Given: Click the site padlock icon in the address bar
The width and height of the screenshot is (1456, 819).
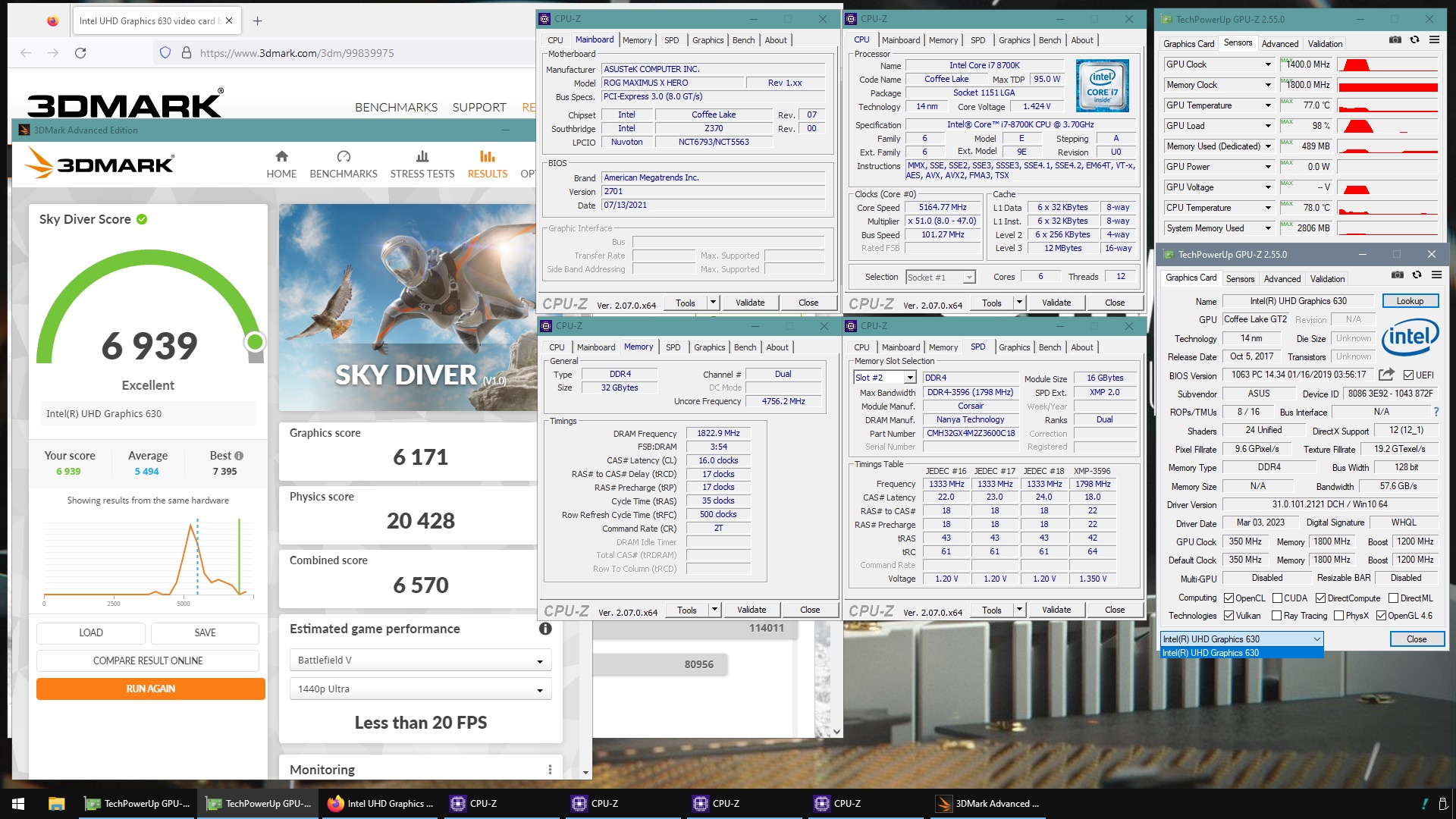Looking at the screenshot, I should [x=186, y=53].
